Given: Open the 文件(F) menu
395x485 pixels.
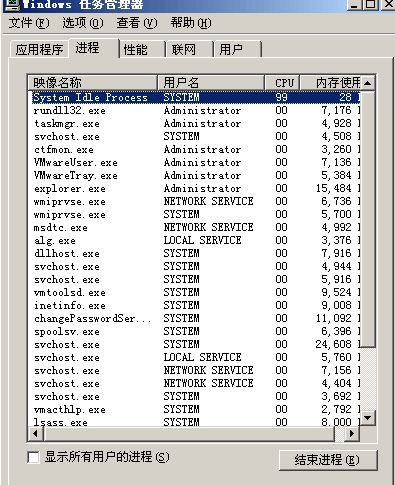Looking at the screenshot, I should [29, 23].
